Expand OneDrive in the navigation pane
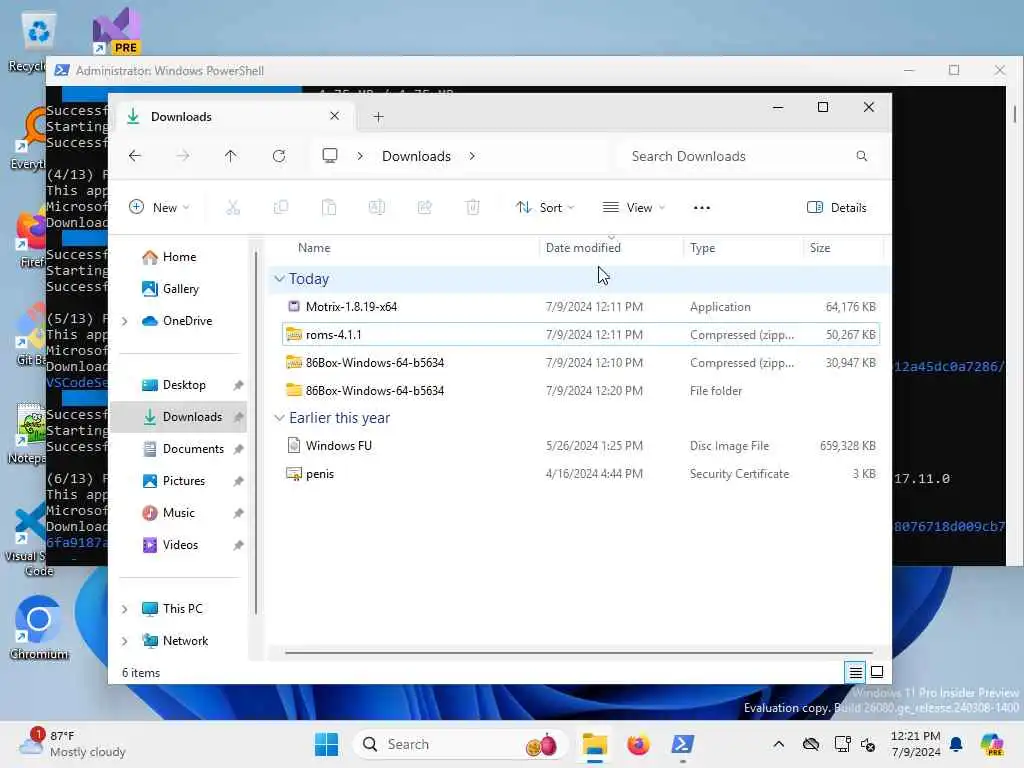 click(125, 321)
